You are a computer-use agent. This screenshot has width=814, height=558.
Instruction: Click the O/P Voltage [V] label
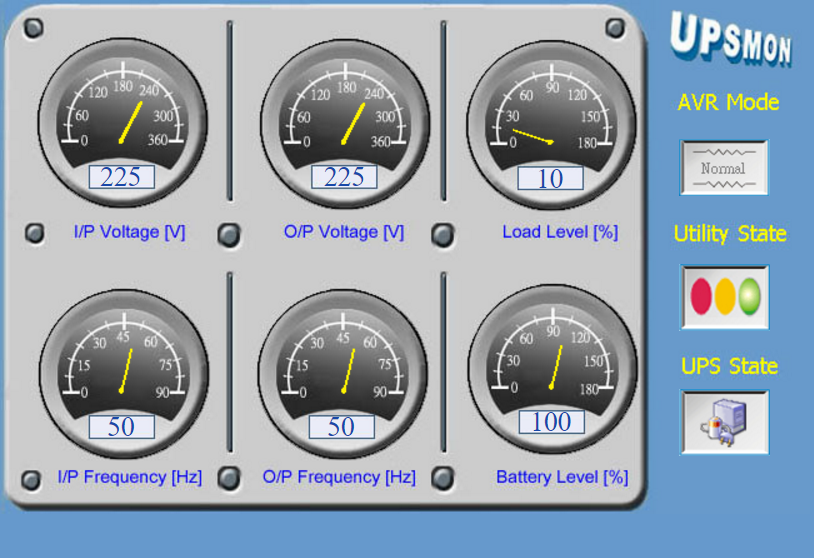[x=344, y=232]
